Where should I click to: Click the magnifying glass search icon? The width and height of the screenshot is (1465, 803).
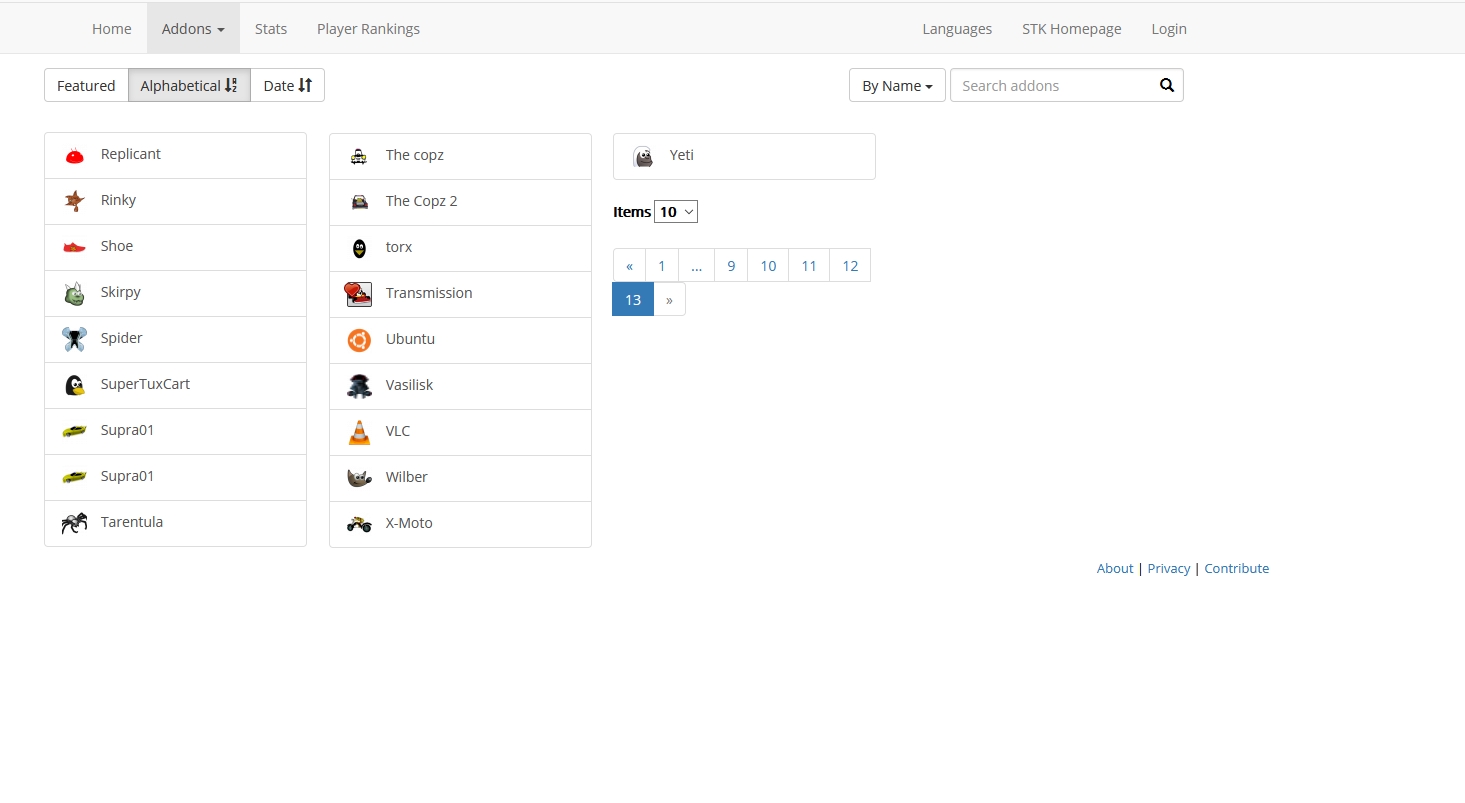click(1166, 85)
